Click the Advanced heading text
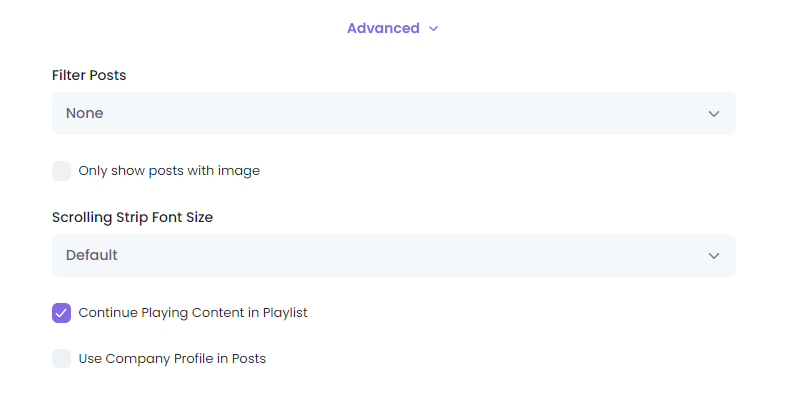 point(383,28)
